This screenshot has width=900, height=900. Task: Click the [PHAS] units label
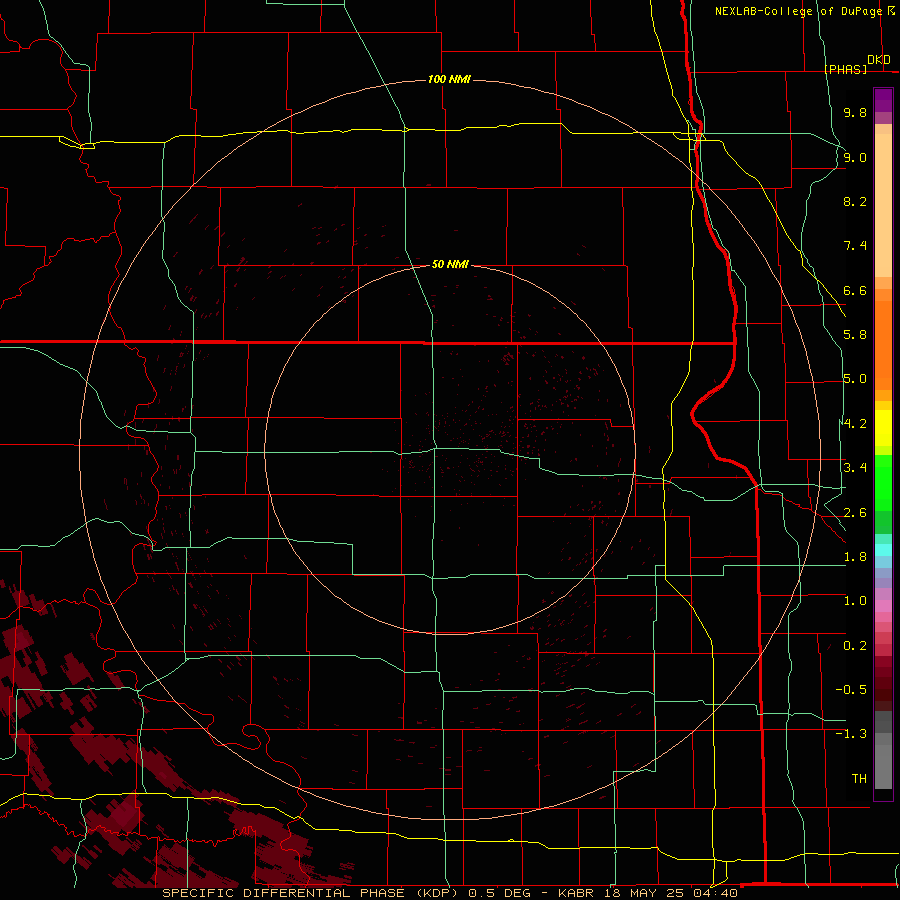coord(845,69)
